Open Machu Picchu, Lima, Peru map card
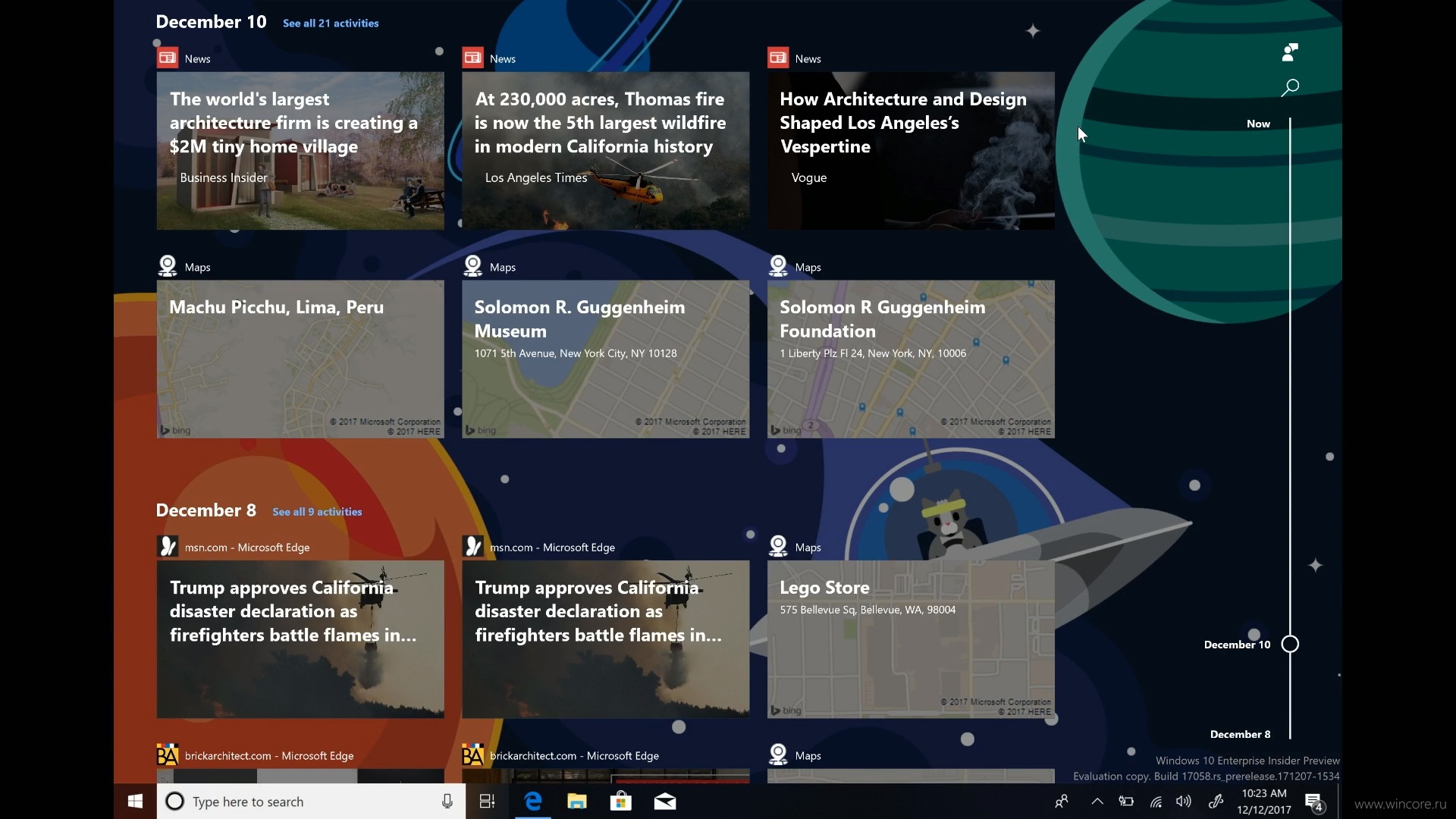Screen dimensions: 1456x819 pos(300,359)
